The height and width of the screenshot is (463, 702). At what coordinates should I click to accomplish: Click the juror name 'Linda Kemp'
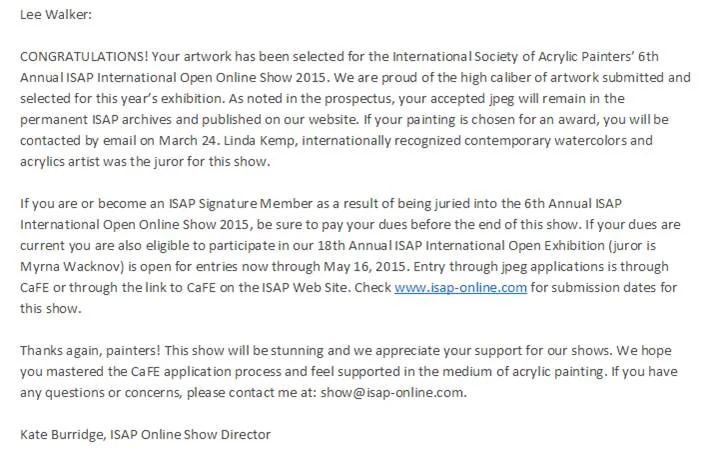pos(259,141)
